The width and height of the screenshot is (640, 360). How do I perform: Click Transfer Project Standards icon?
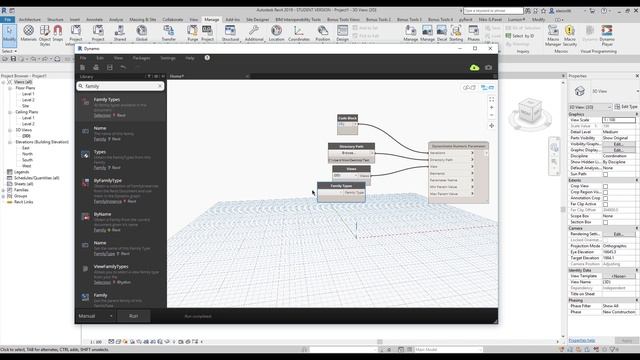coord(169,33)
